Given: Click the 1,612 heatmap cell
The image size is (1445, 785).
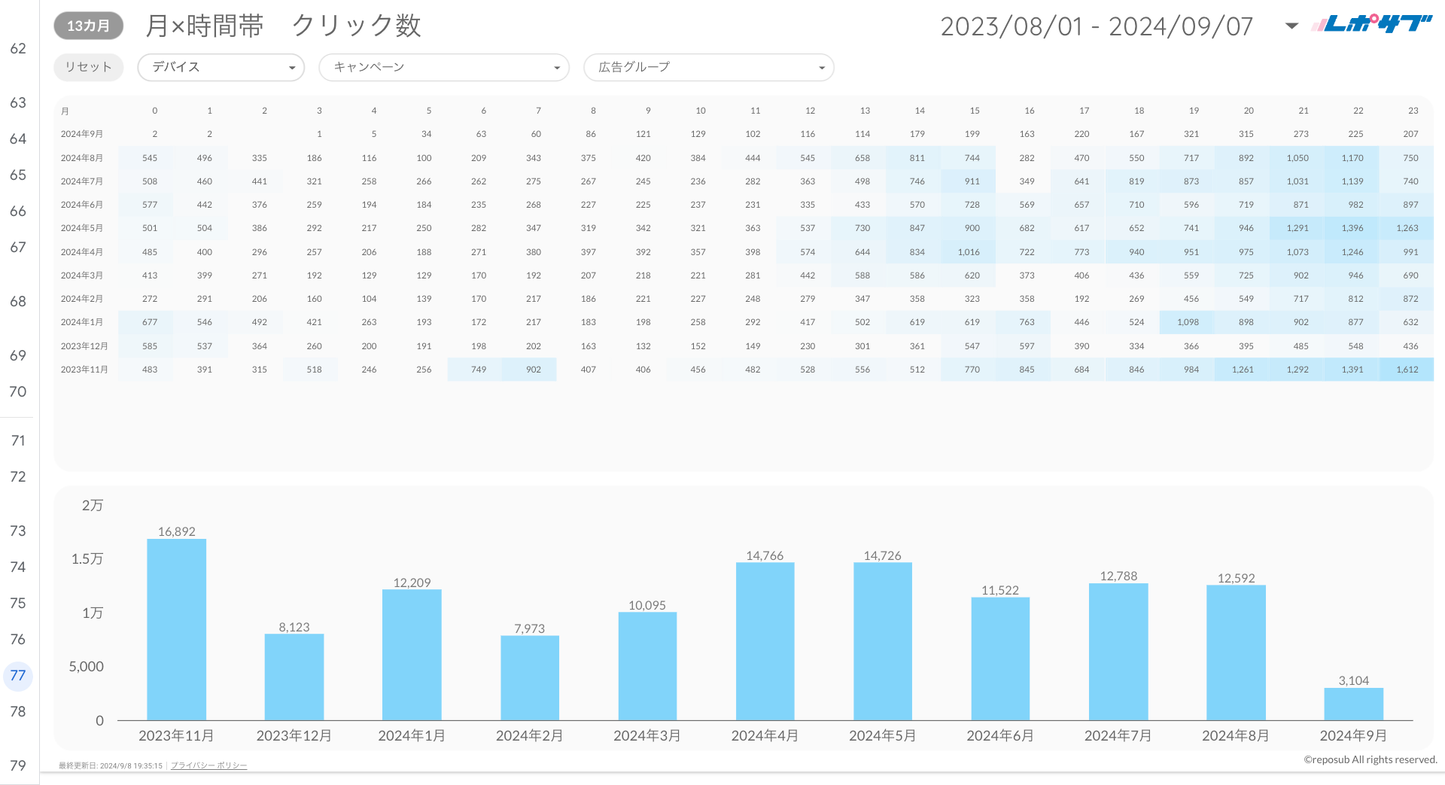Looking at the screenshot, I should [1406, 370].
